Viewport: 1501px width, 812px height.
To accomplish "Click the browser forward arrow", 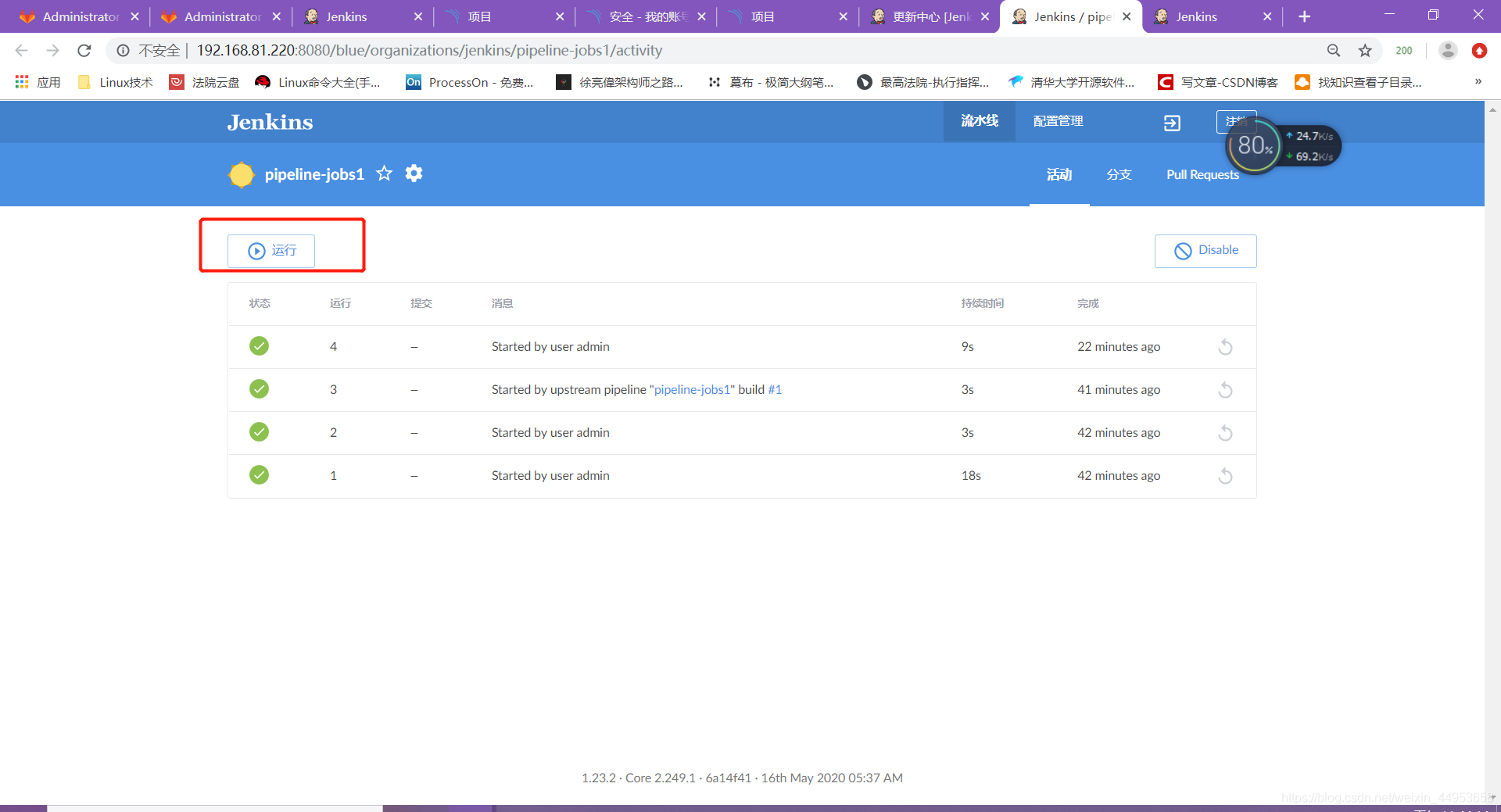I will [x=52, y=51].
